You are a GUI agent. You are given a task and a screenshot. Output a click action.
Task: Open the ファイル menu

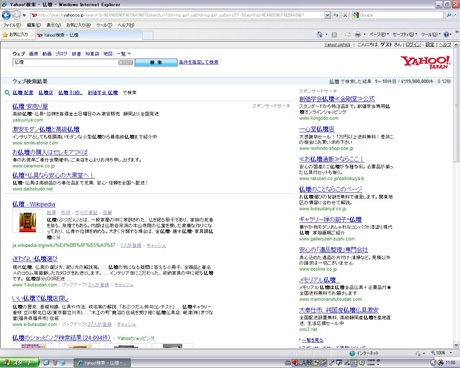tap(12, 25)
